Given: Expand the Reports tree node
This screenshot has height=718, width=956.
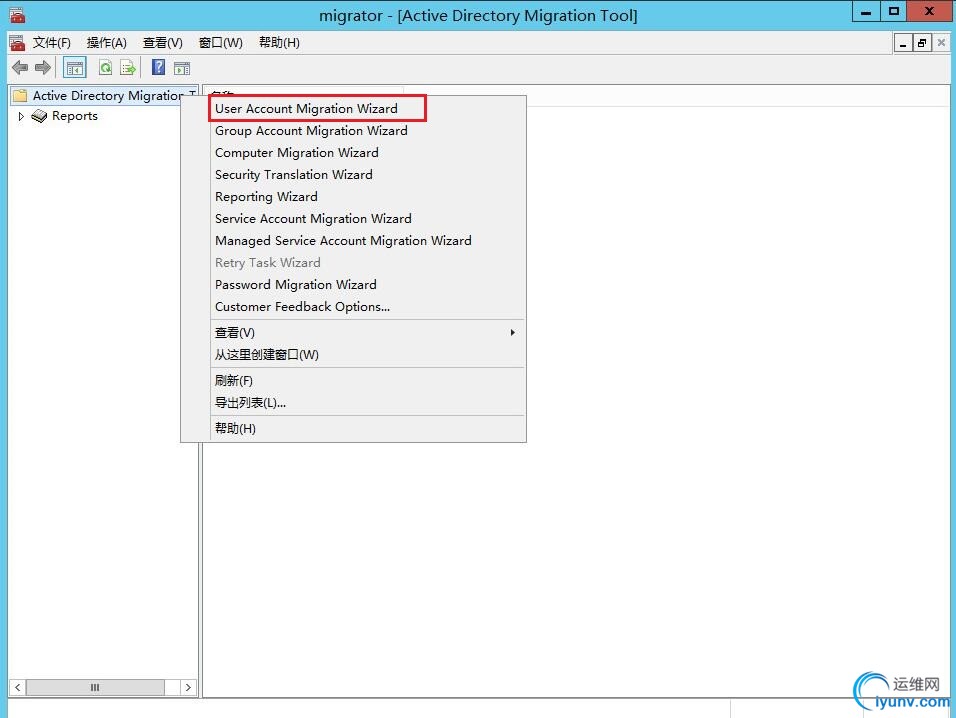Looking at the screenshot, I should pos(21,116).
